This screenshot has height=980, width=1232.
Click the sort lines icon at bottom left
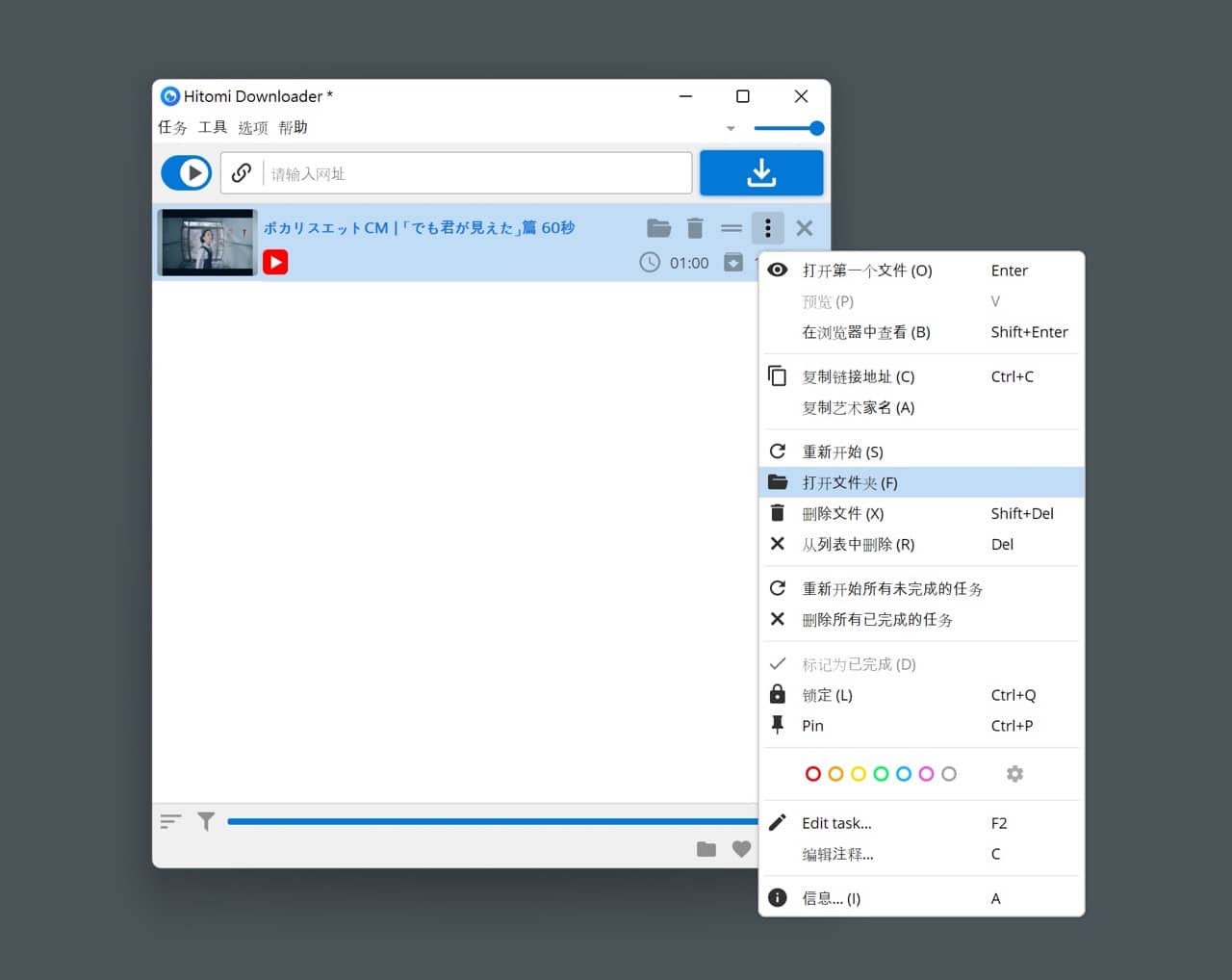(170, 821)
